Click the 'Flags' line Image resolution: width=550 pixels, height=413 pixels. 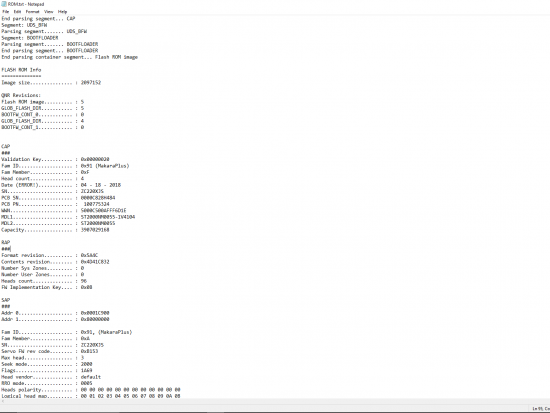point(47,371)
